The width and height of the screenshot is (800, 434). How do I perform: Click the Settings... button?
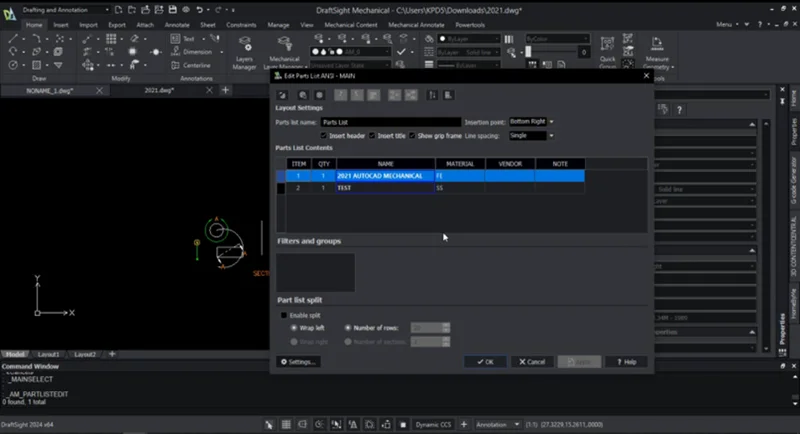coord(298,361)
